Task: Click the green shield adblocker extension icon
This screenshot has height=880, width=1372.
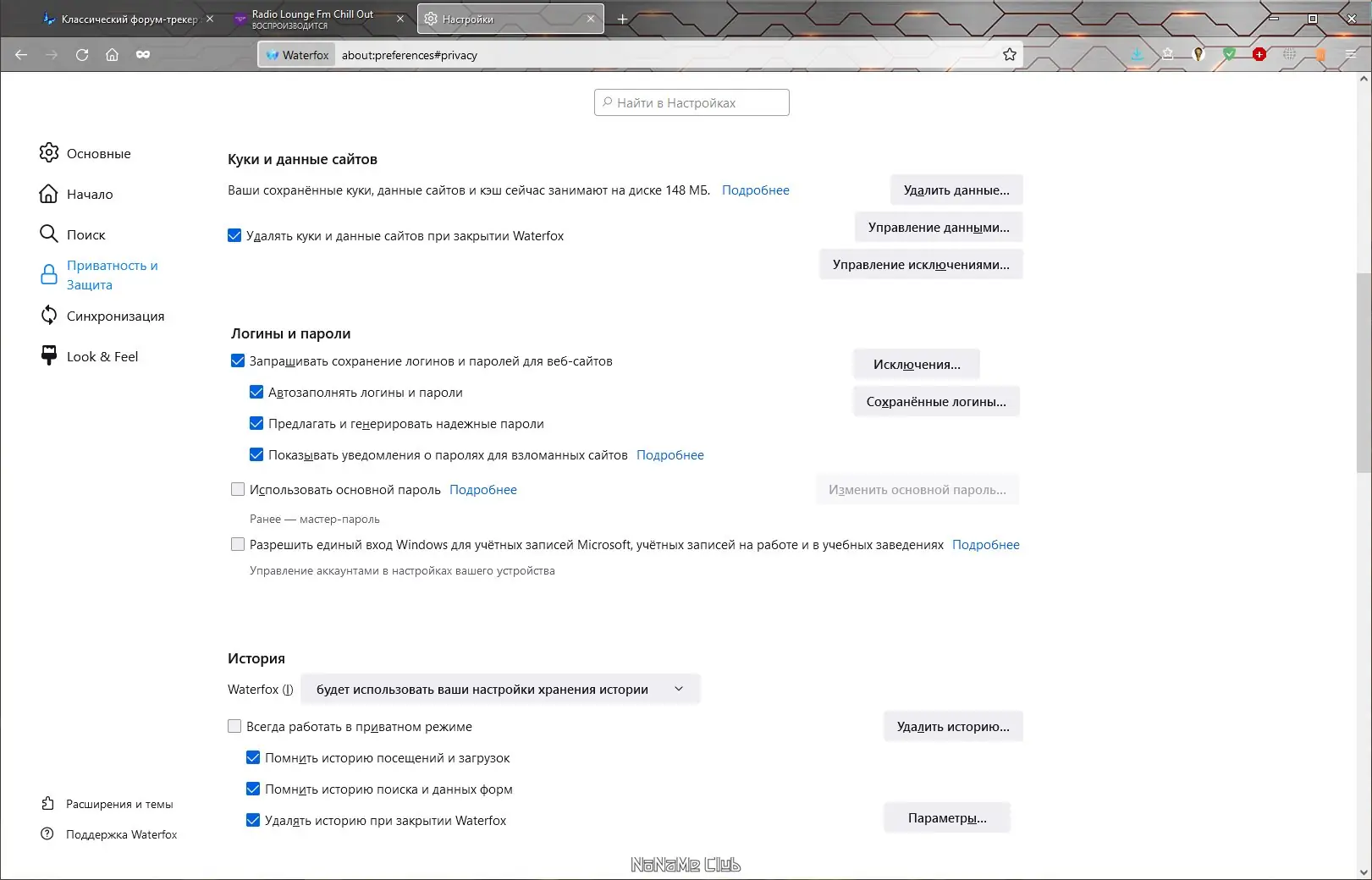Action: click(1229, 54)
